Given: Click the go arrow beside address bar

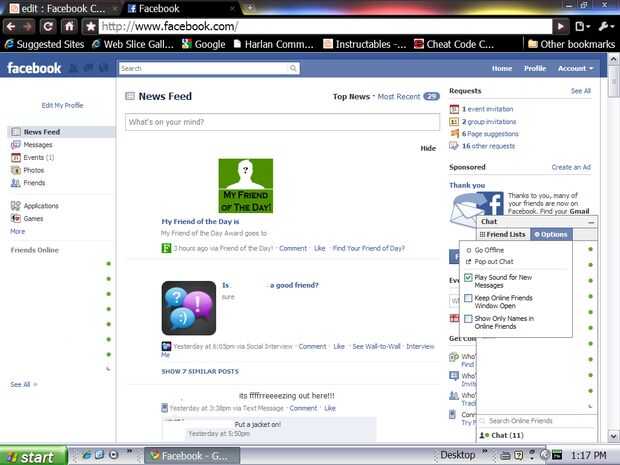Looking at the screenshot, I should (561, 26).
